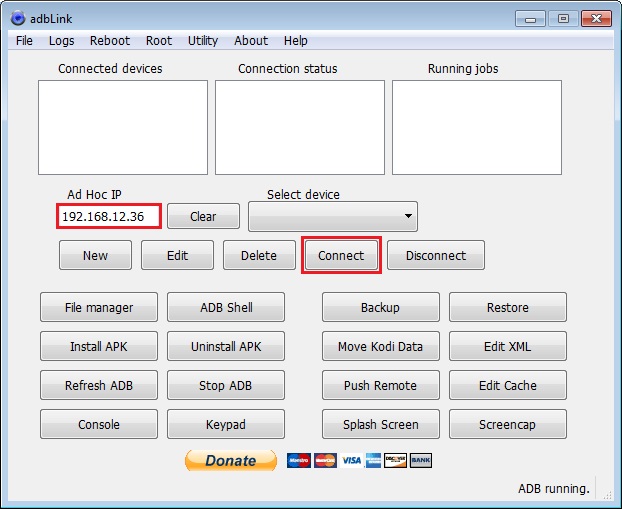Click the Discover card icon
The width and height of the screenshot is (622, 509).
pos(395,460)
